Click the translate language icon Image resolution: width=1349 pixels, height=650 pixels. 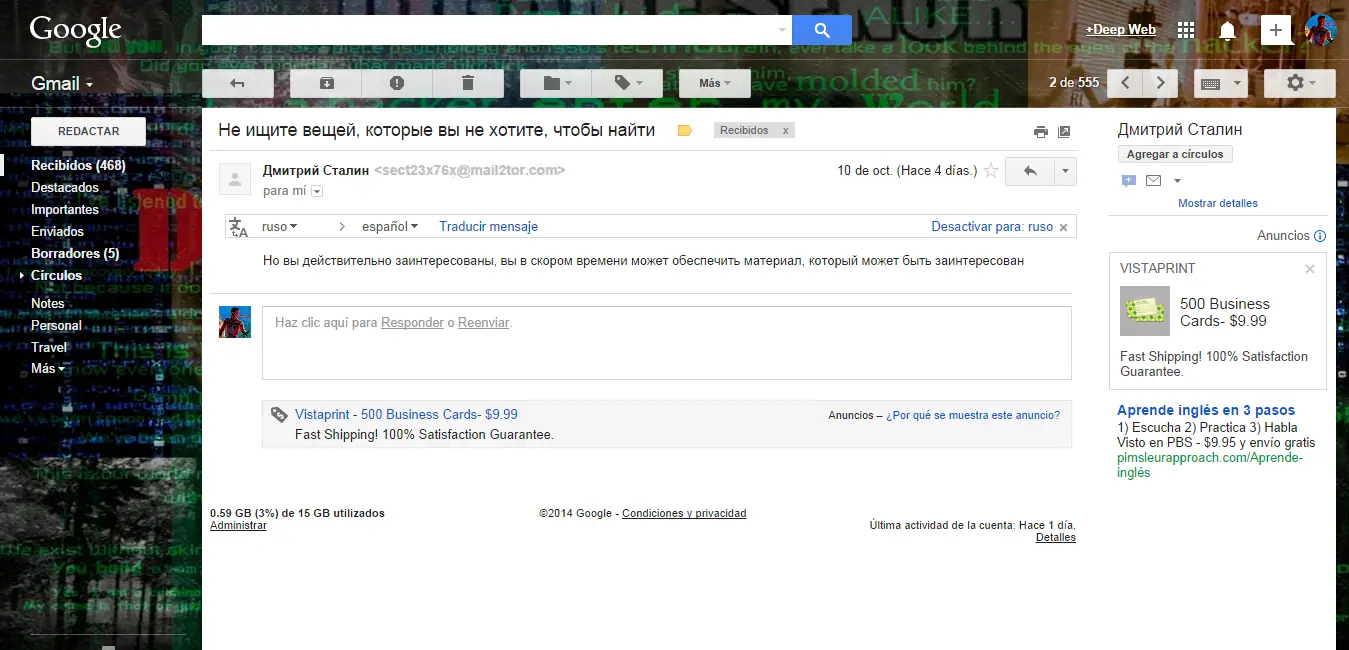(x=238, y=227)
